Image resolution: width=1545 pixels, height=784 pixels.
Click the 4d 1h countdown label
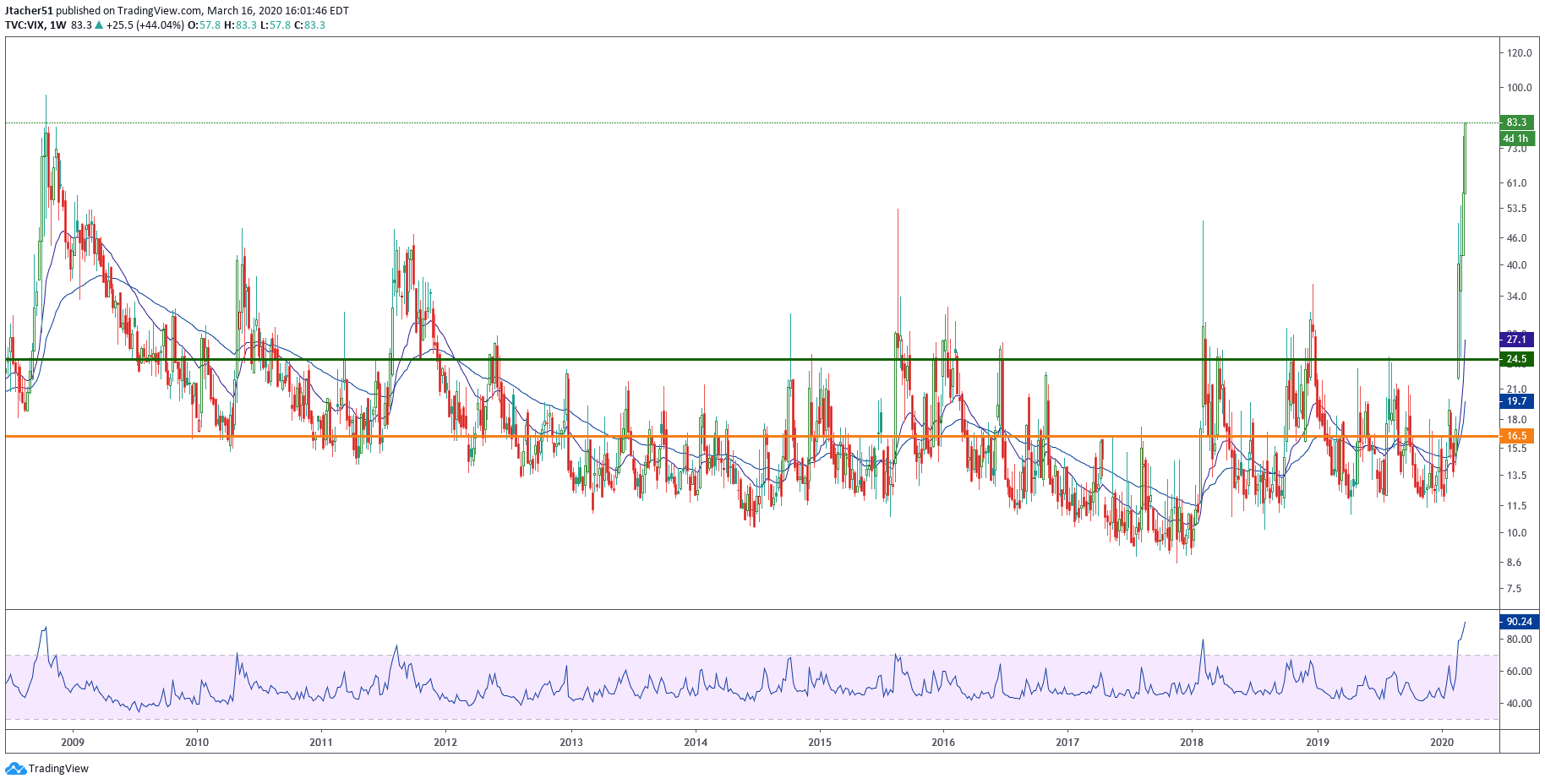1516,139
